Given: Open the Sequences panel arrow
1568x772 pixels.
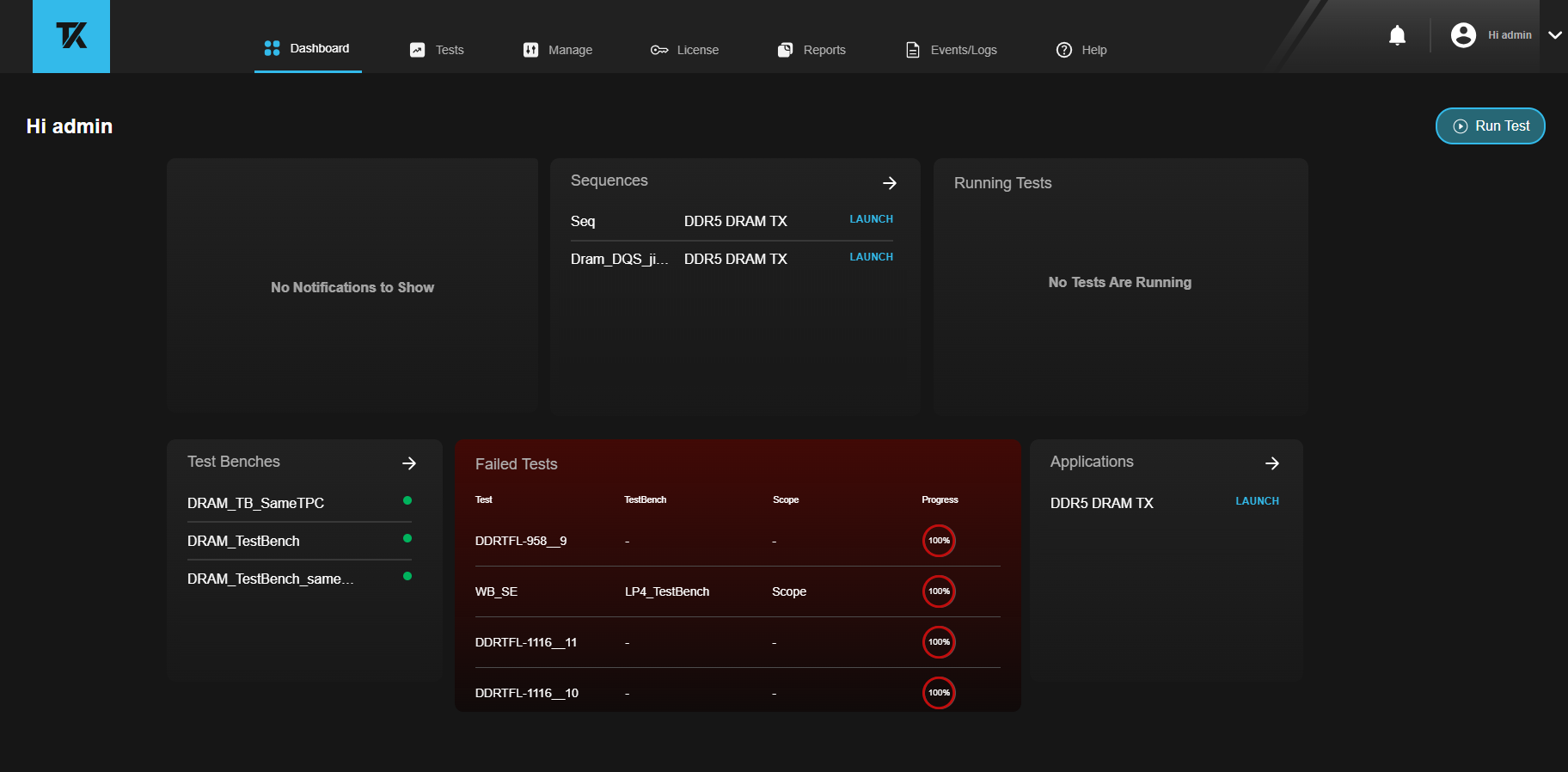Looking at the screenshot, I should click(x=889, y=183).
